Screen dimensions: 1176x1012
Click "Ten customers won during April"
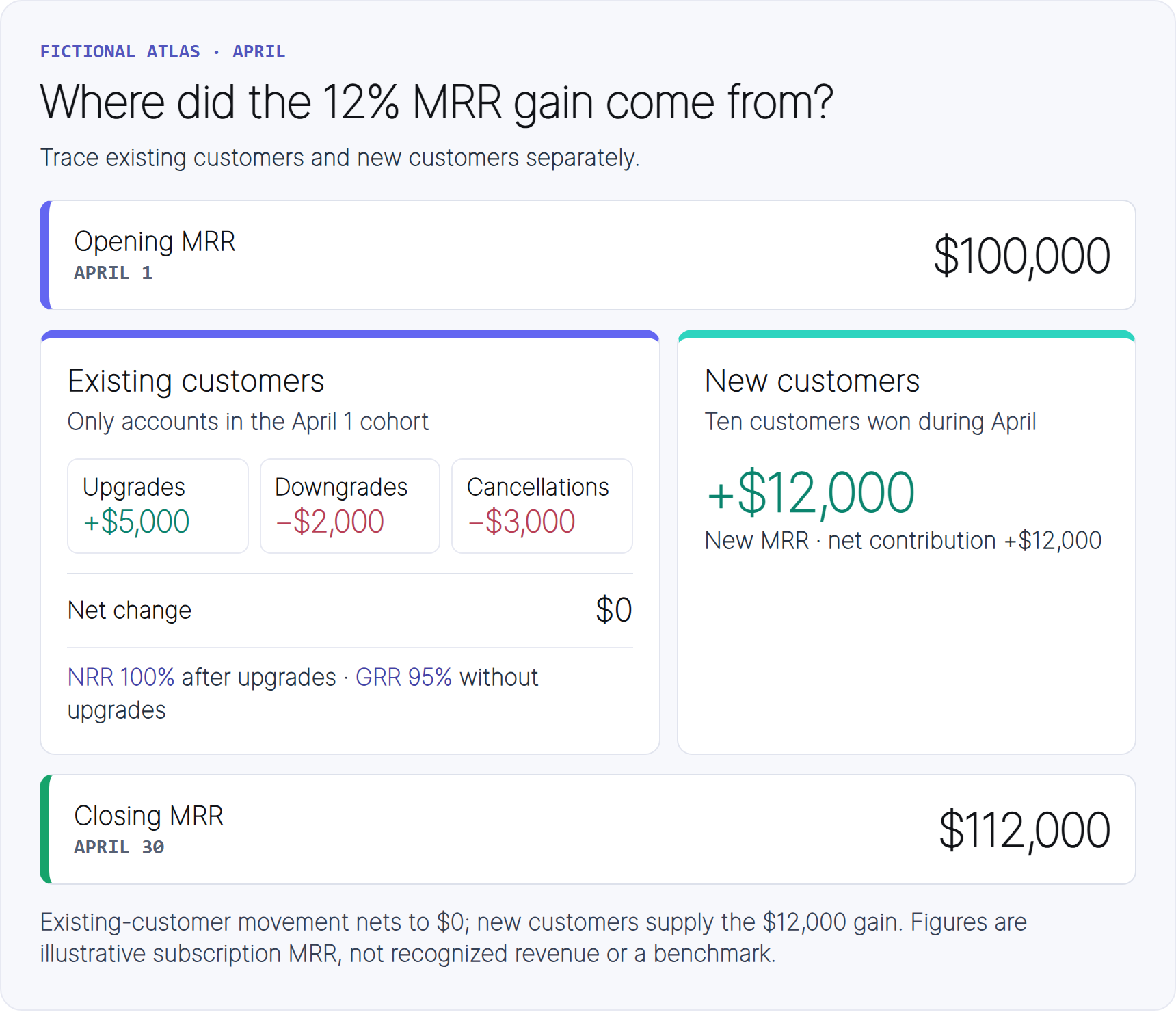click(870, 422)
